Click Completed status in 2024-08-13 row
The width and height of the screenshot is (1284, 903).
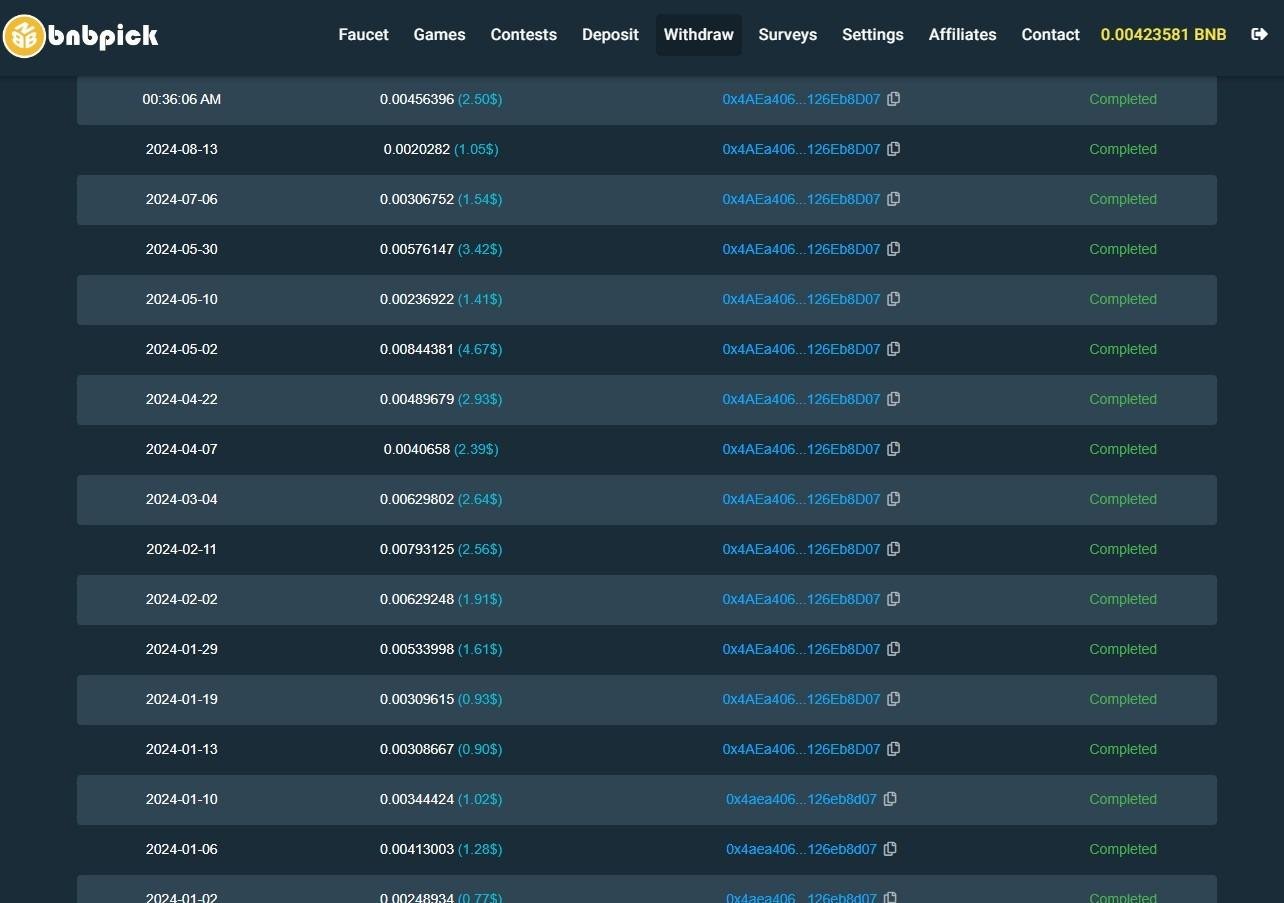tap(1123, 149)
